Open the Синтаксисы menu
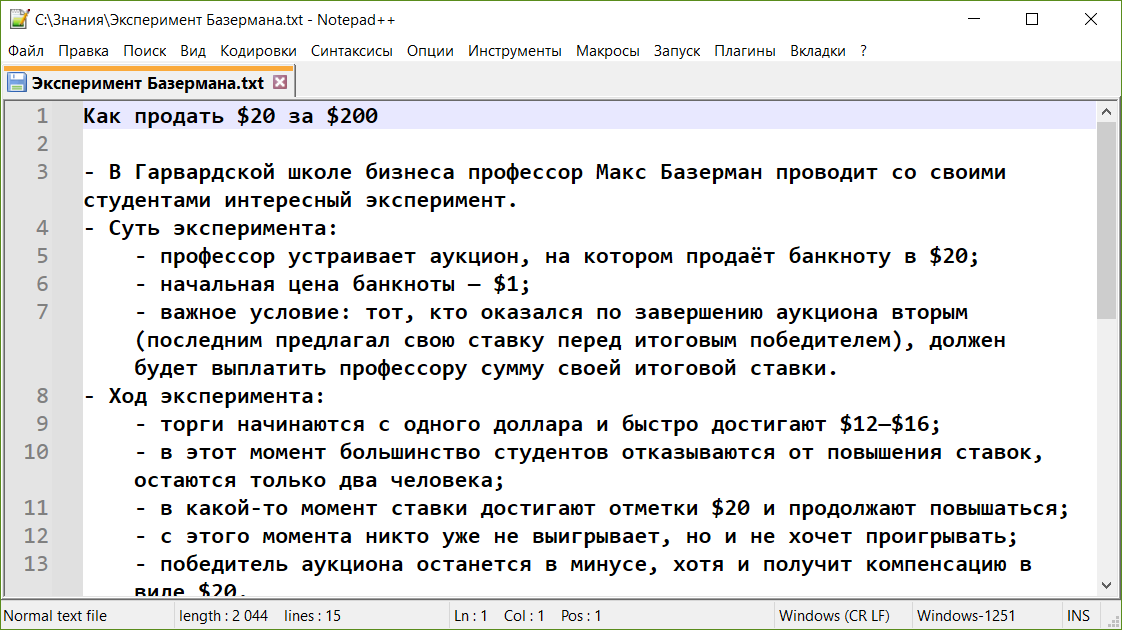Viewport: 1122px width, 630px height. tap(351, 50)
